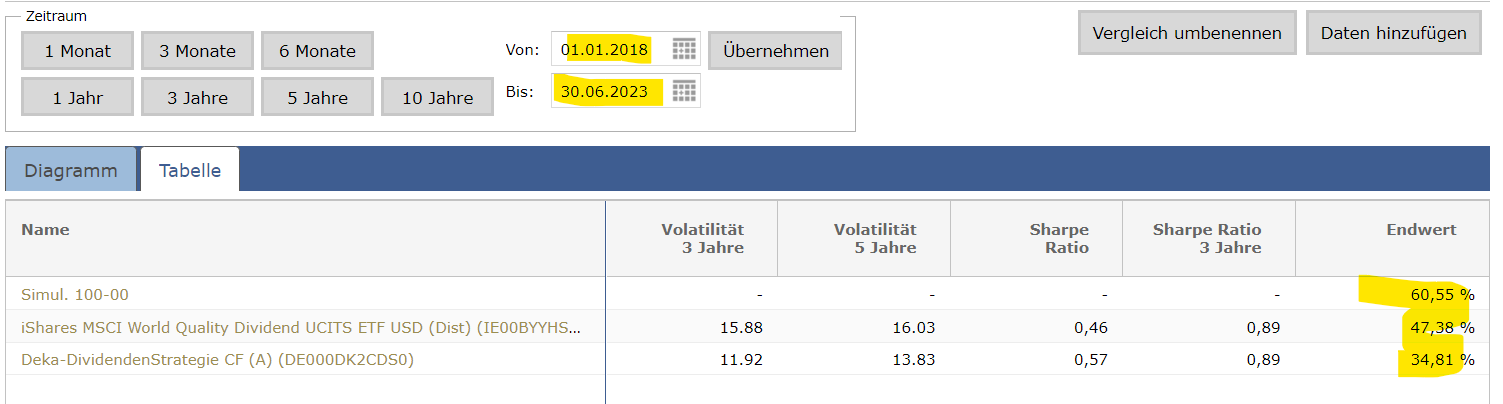This screenshot has width=1503, height=404.
Task: Select the 6 Monate time range
Action: (317, 51)
